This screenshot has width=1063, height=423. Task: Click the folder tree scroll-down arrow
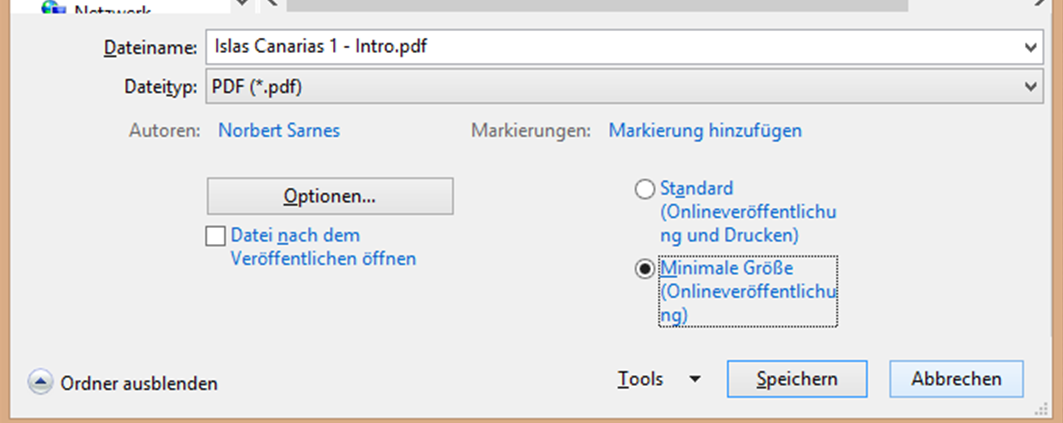click(243, 4)
